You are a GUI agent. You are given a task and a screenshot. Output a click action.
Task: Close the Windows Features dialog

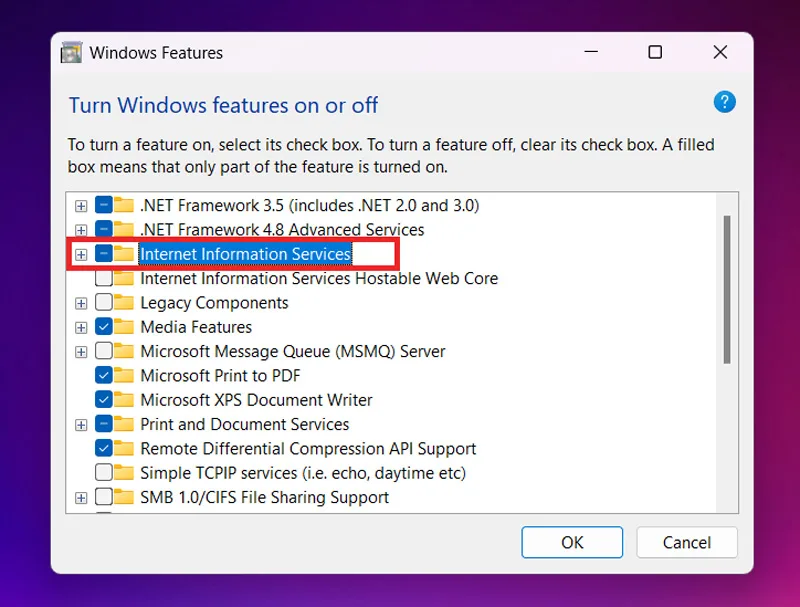point(720,52)
